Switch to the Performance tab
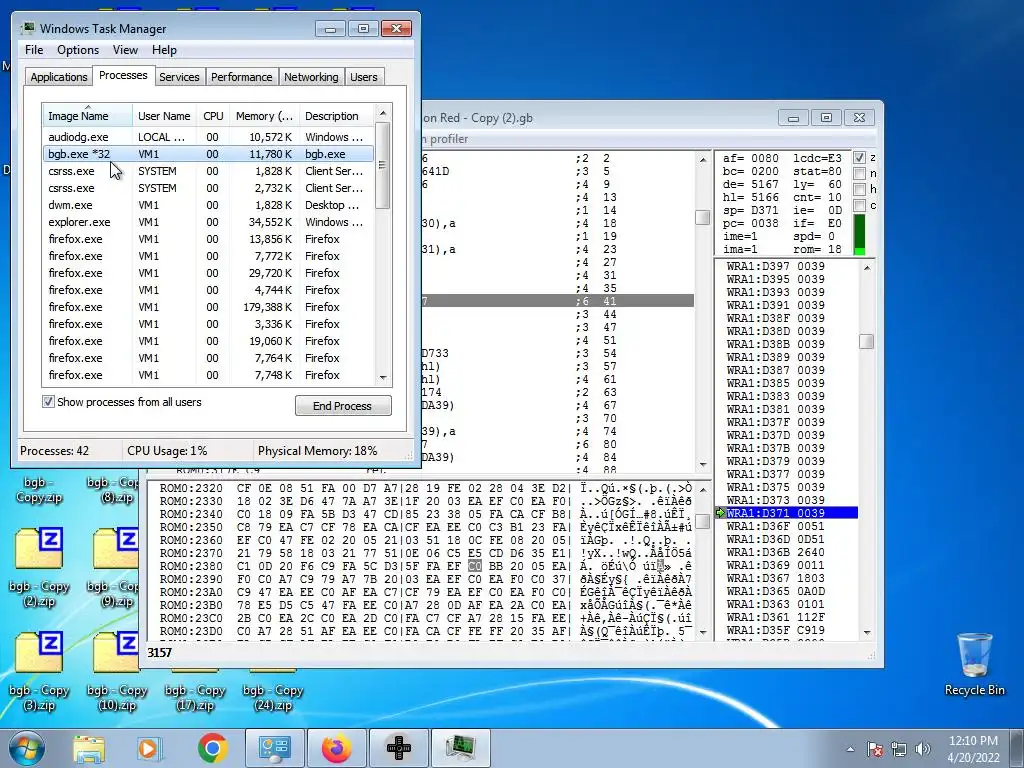This screenshot has width=1024, height=768. 242,77
